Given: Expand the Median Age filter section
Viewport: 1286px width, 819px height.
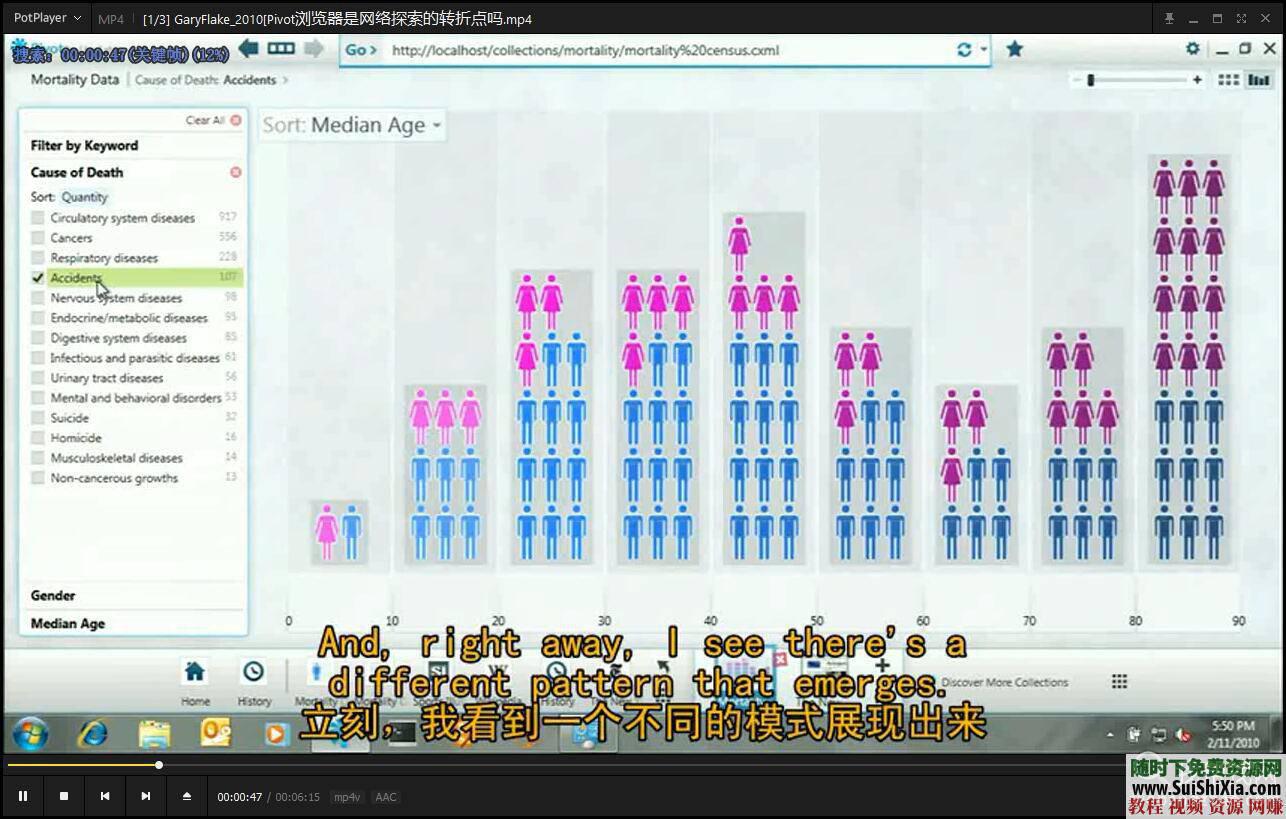Looking at the screenshot, I should pos(68,623).
